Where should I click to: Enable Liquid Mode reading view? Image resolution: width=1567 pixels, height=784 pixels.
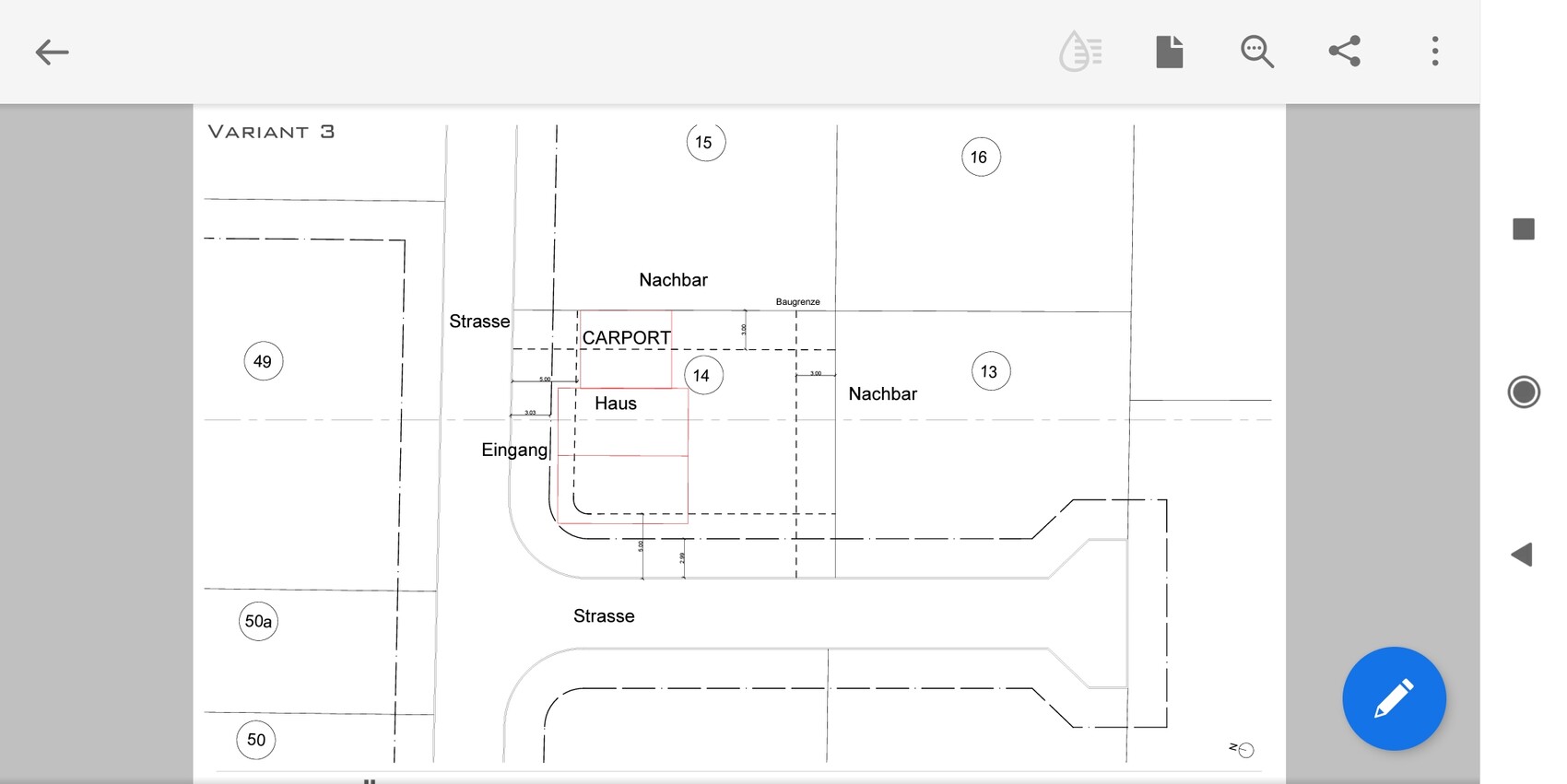(x=1080, y=52)
